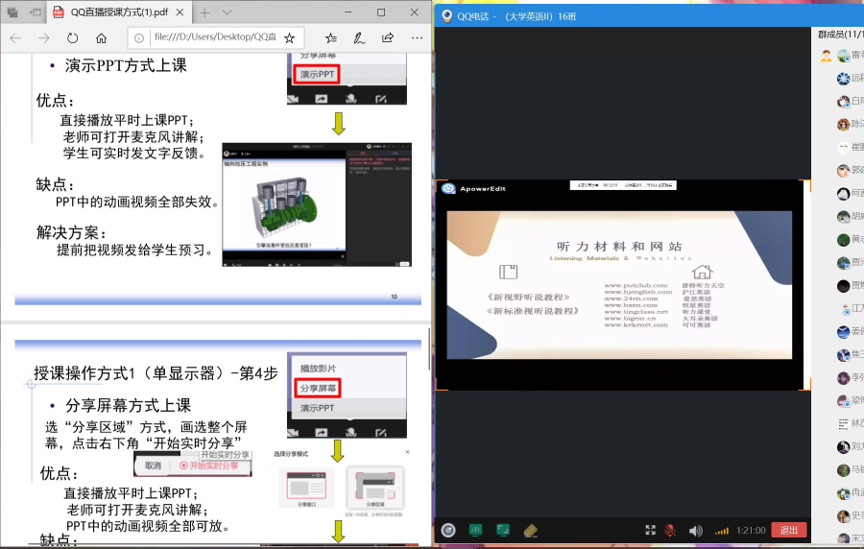
Task: Click the eraser-shaped icon in call bar
Action: click(531, 530)
